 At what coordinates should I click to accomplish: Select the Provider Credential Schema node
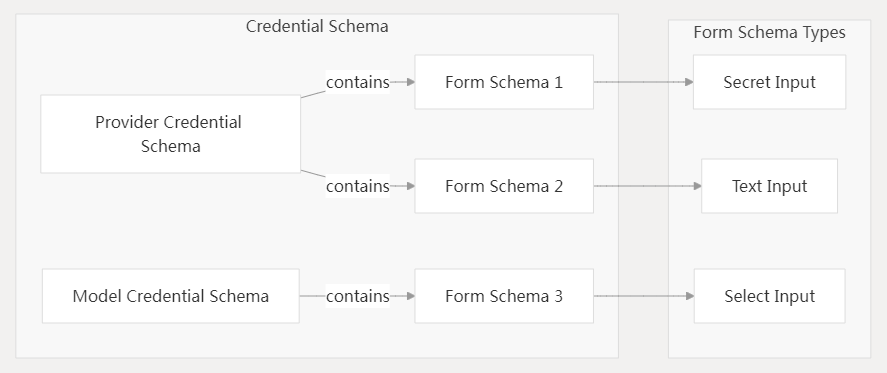(x=170, y=134)
